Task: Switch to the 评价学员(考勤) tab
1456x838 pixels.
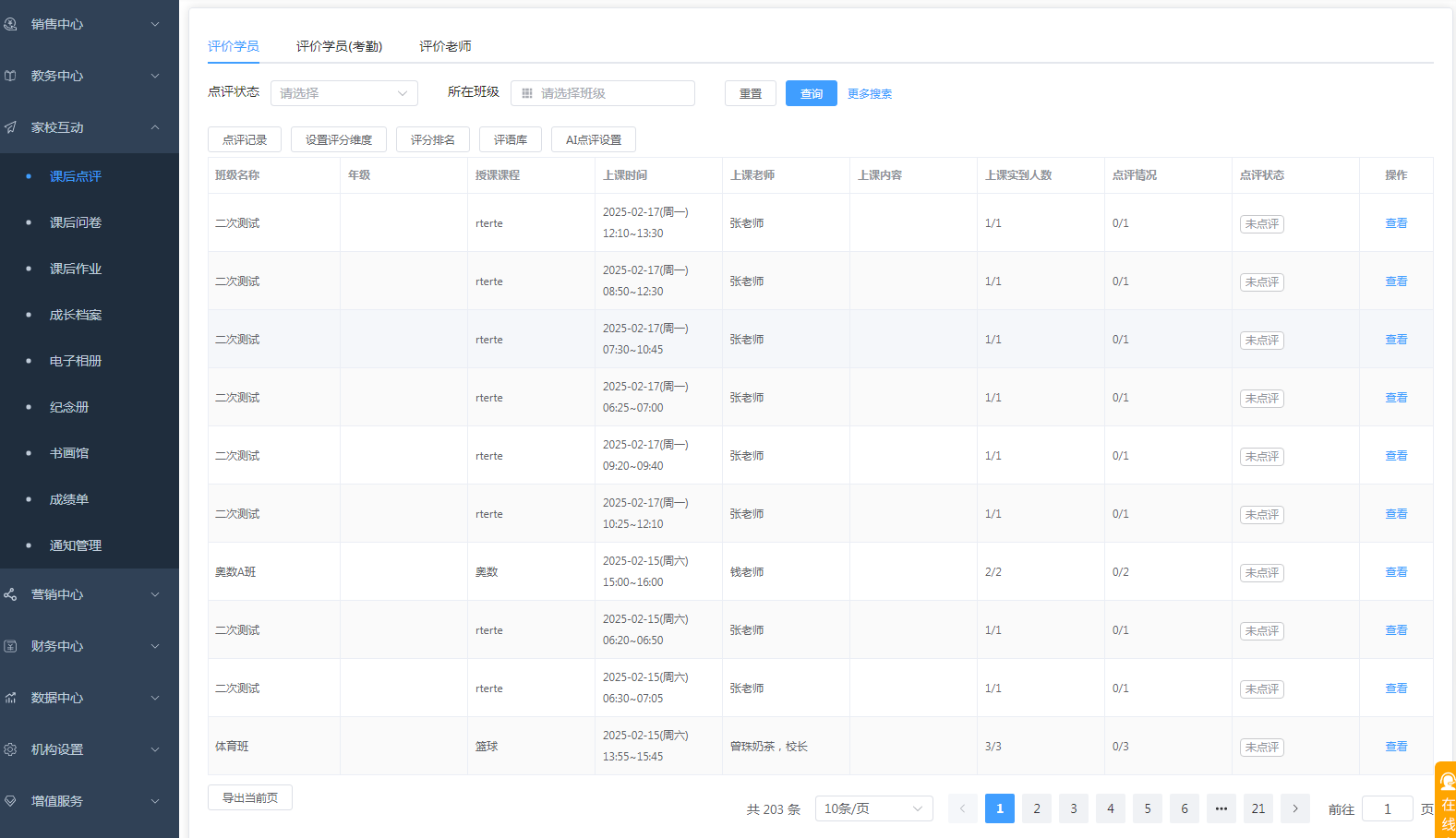Action: point(339,46)
